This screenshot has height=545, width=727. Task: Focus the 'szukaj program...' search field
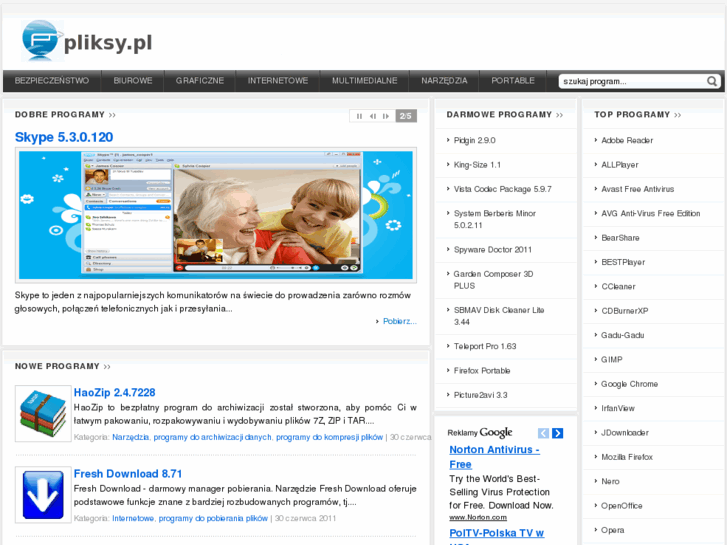(x=632, y=81)
